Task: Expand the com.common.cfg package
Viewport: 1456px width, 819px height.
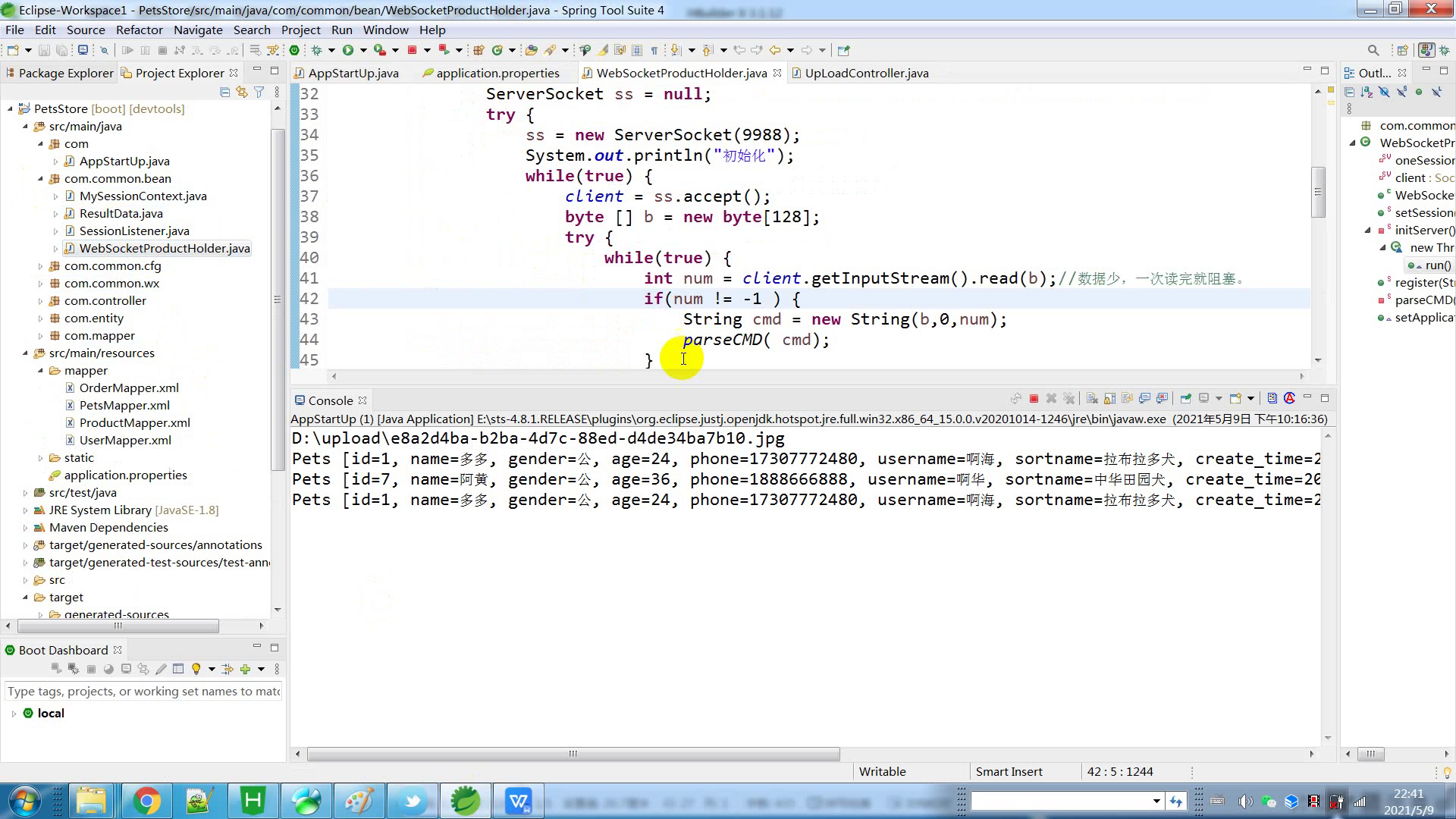Action: (x=41, y=266)
